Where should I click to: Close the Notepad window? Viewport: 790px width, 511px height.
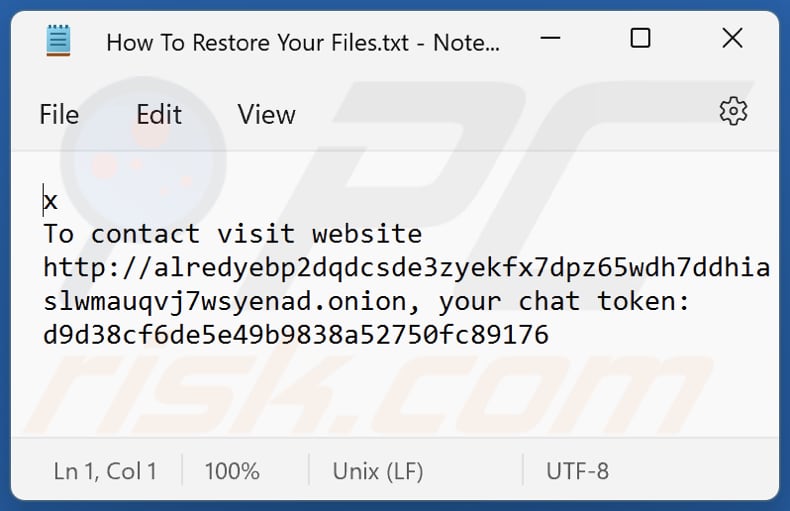click(x=732, y=40)
